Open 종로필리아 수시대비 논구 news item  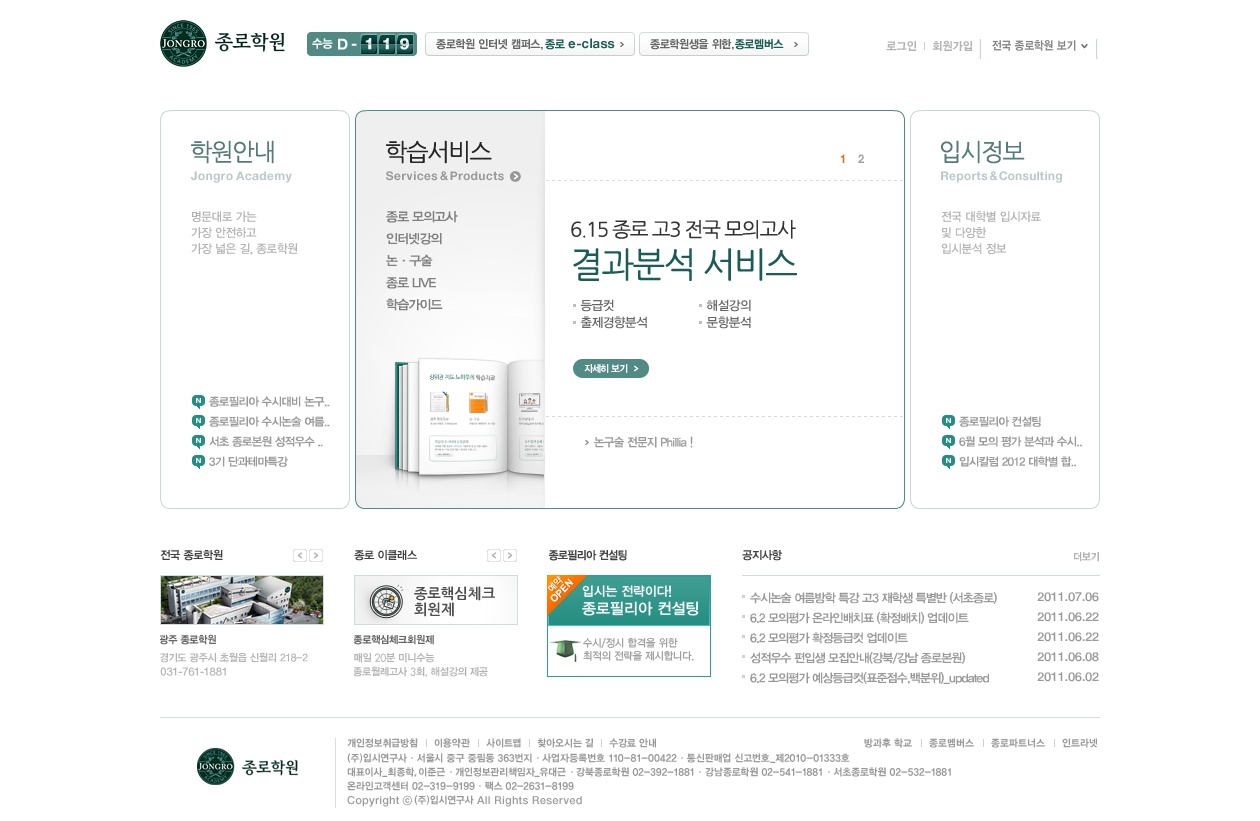click(x=269, y=402)
